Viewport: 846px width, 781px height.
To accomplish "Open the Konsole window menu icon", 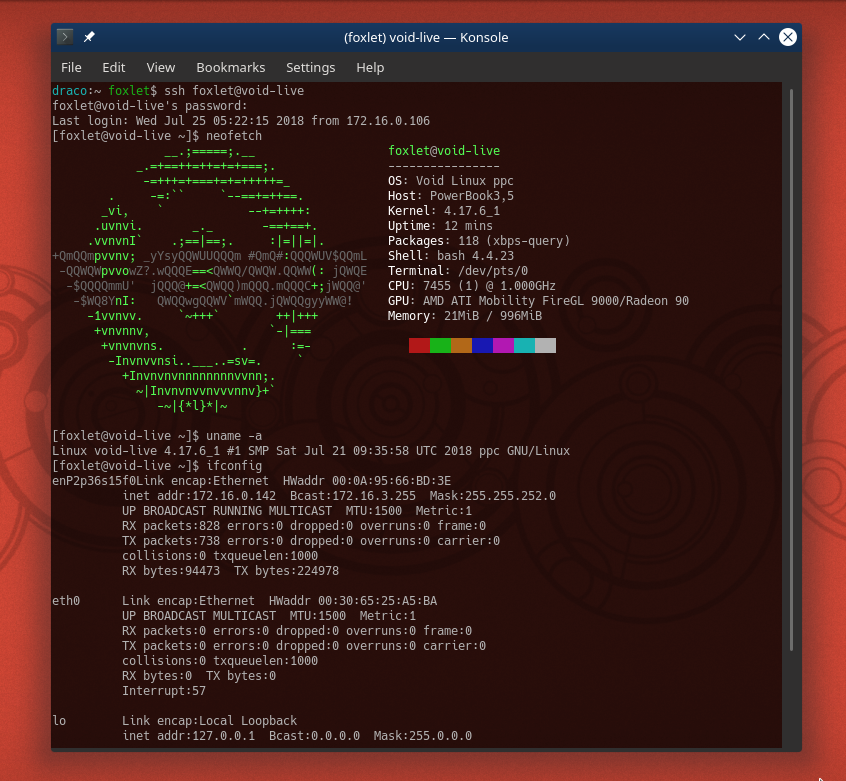I will click(65, 37).
